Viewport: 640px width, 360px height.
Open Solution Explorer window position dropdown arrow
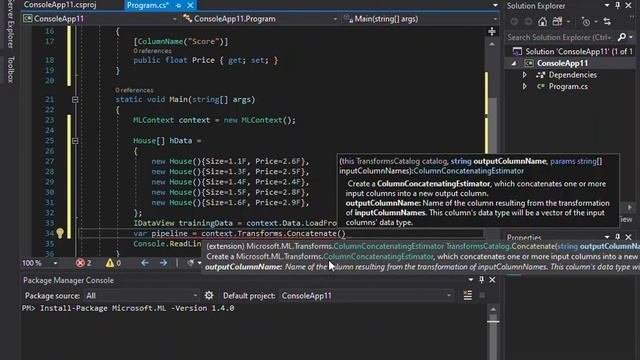(x=607, y=5)
